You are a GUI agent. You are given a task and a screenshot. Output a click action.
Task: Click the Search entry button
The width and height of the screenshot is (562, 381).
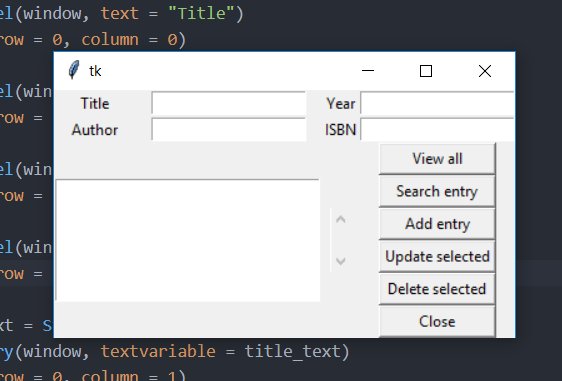(437, 191)
